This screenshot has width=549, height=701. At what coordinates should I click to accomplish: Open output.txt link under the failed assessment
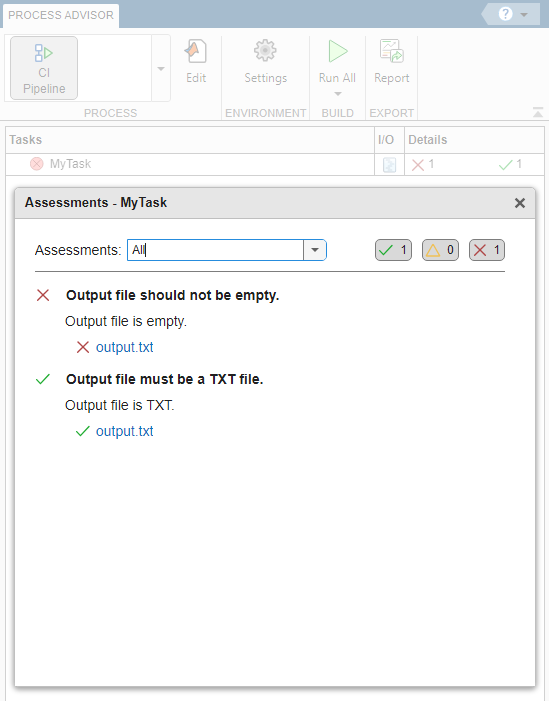[125, 347]
